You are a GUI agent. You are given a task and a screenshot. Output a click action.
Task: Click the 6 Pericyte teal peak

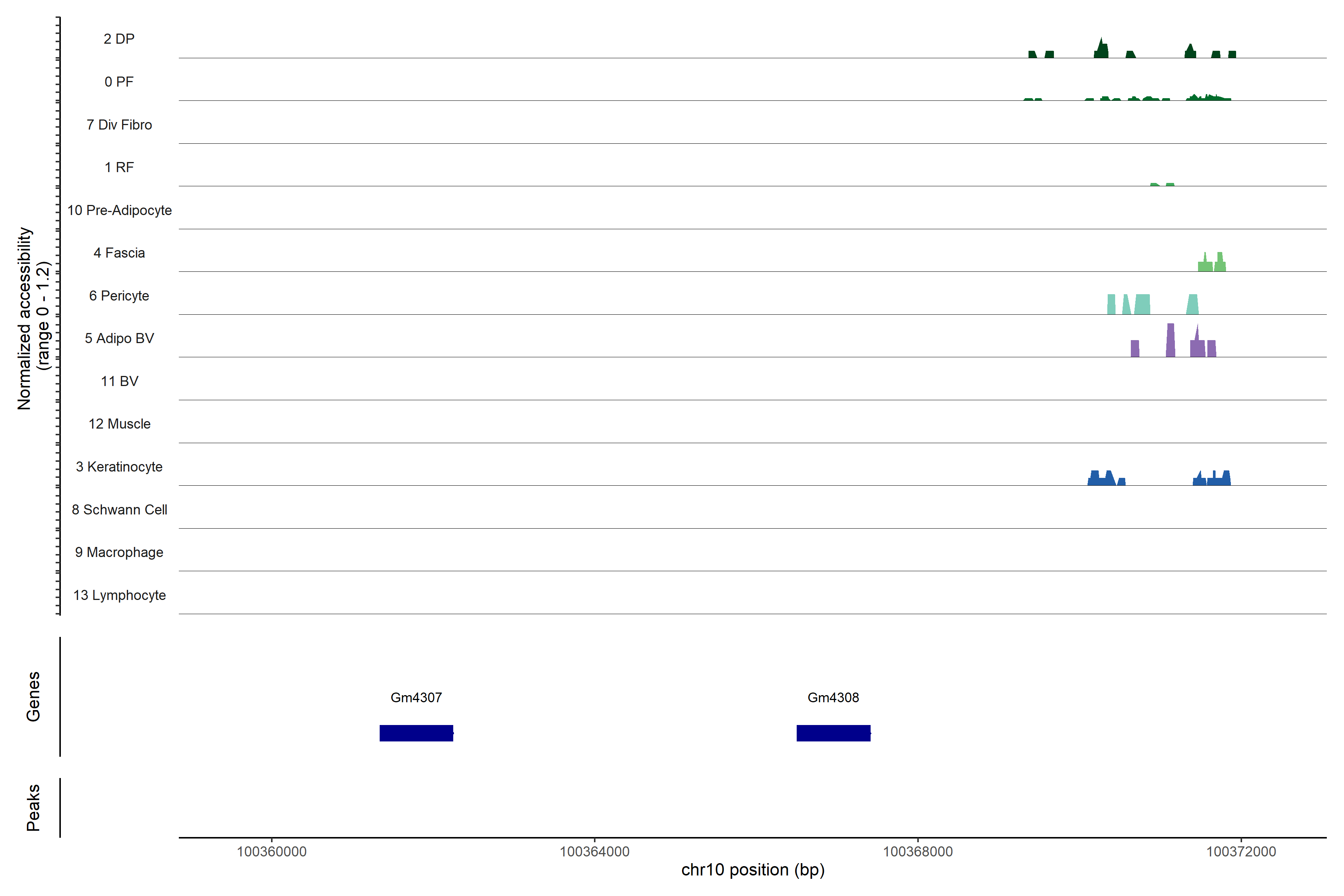(1142, 305)
